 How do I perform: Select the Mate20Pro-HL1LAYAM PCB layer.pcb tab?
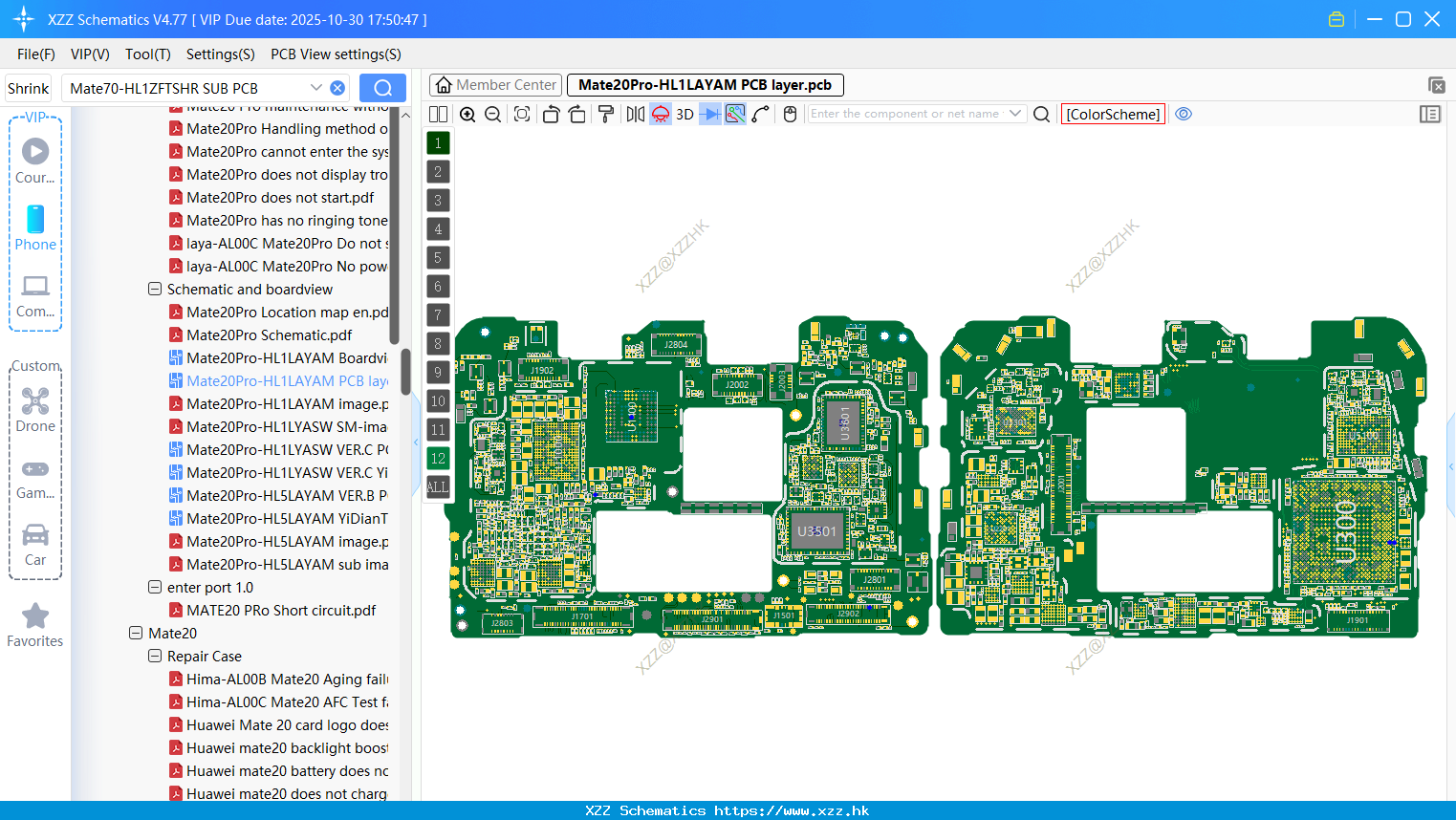[706, 85]
